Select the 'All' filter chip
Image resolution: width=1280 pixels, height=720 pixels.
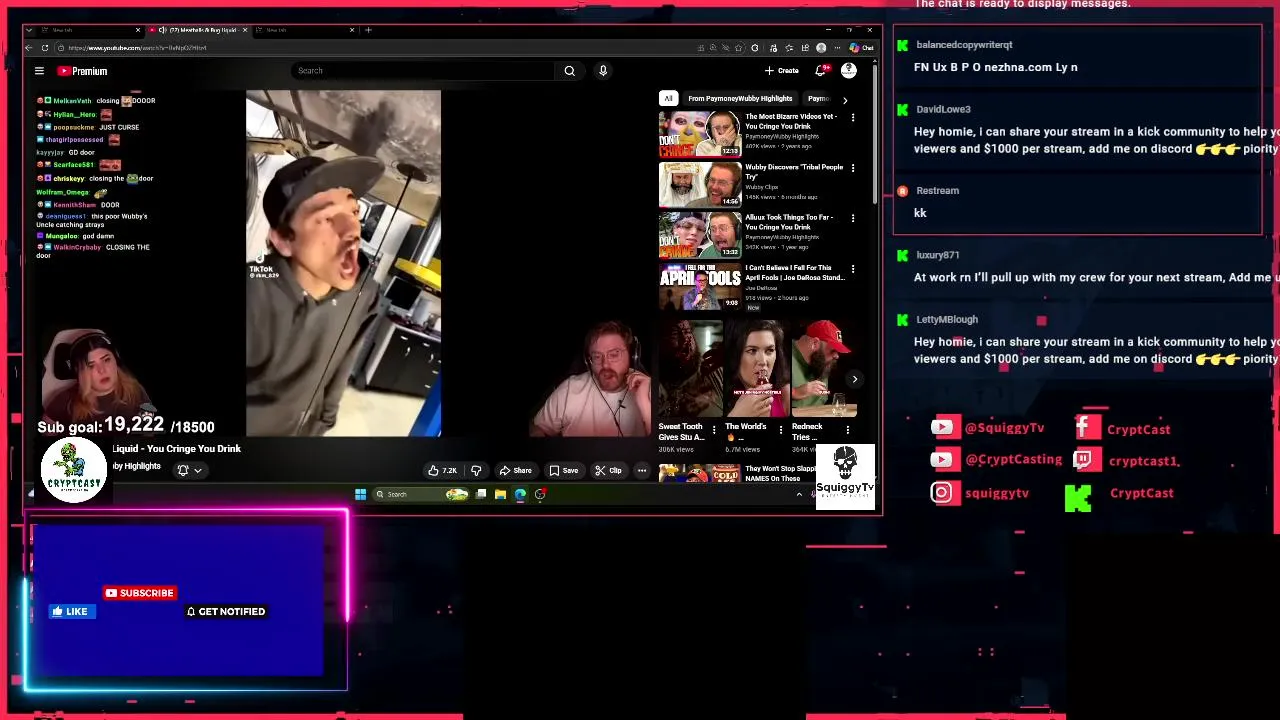click(x=668, y=99)
